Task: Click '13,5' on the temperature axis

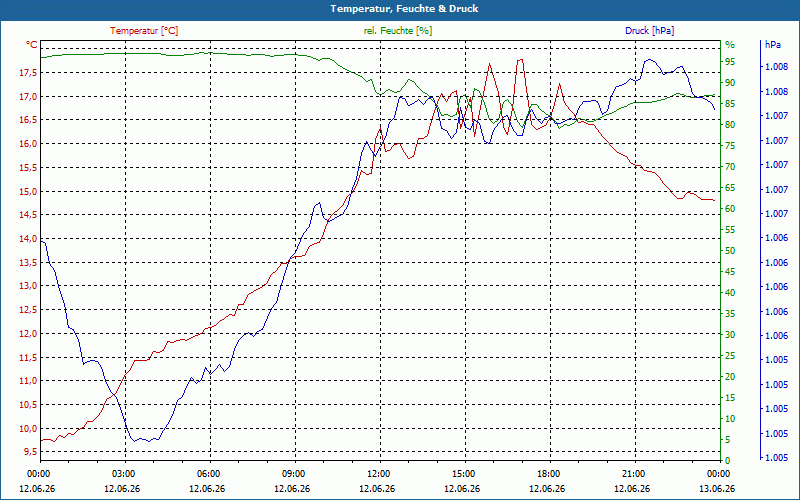Action: (x=28, y=263)
